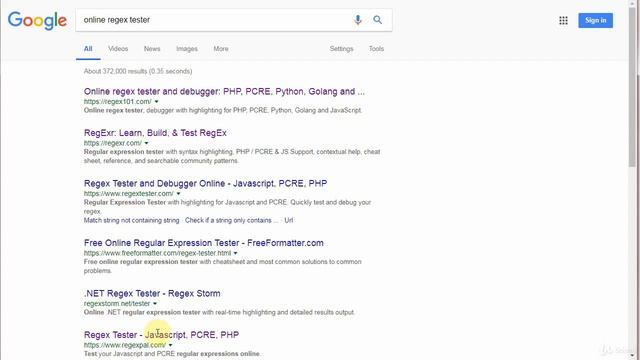The image size is (640, 360).
Task: Switch to the News tab
Action: coord(152,49)
